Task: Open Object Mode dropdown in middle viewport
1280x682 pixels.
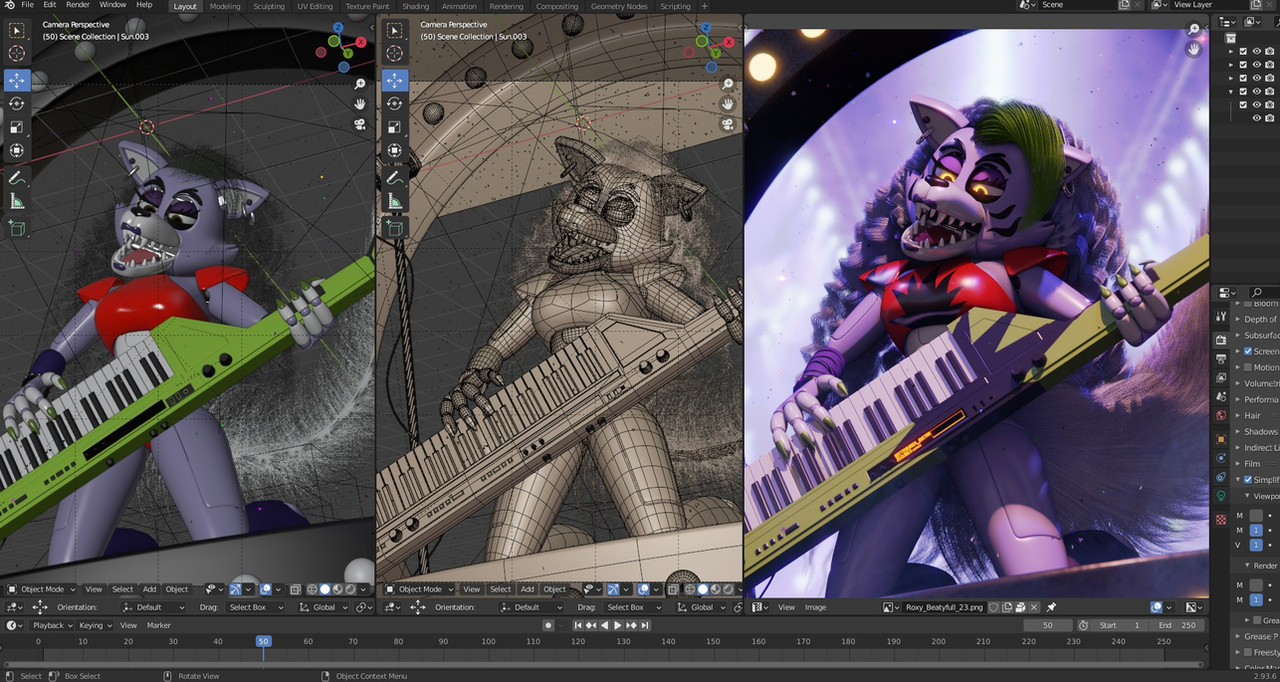Action: click(x=419, y=589)
